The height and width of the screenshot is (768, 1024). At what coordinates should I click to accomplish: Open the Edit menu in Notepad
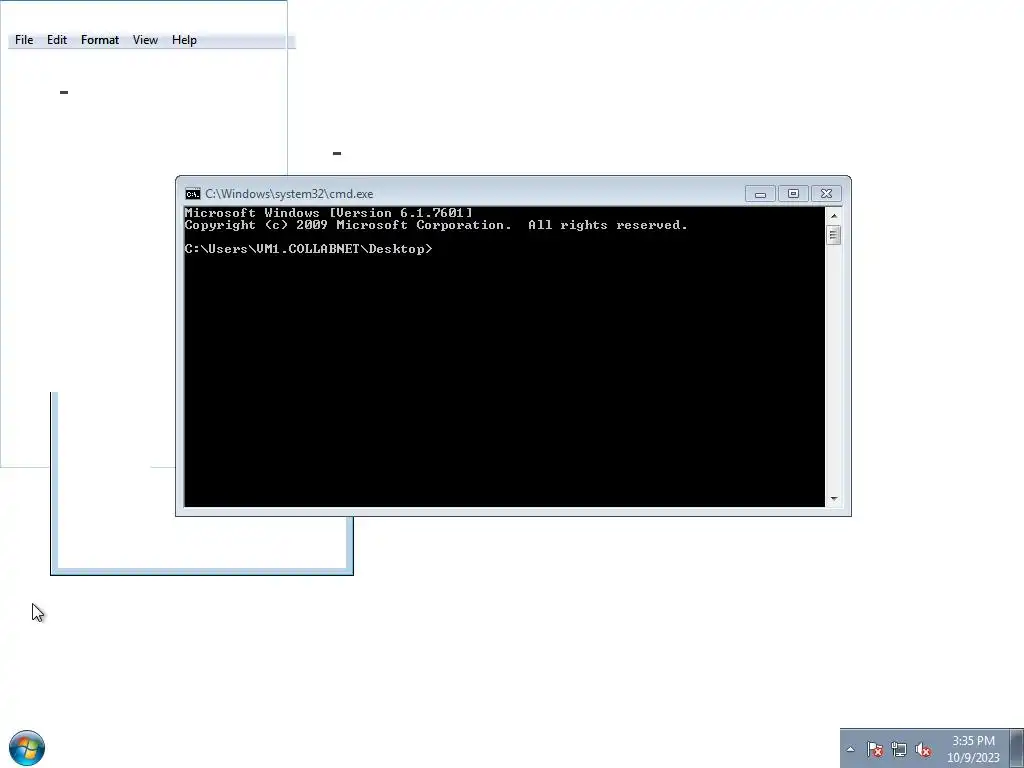tap(57, 40)
